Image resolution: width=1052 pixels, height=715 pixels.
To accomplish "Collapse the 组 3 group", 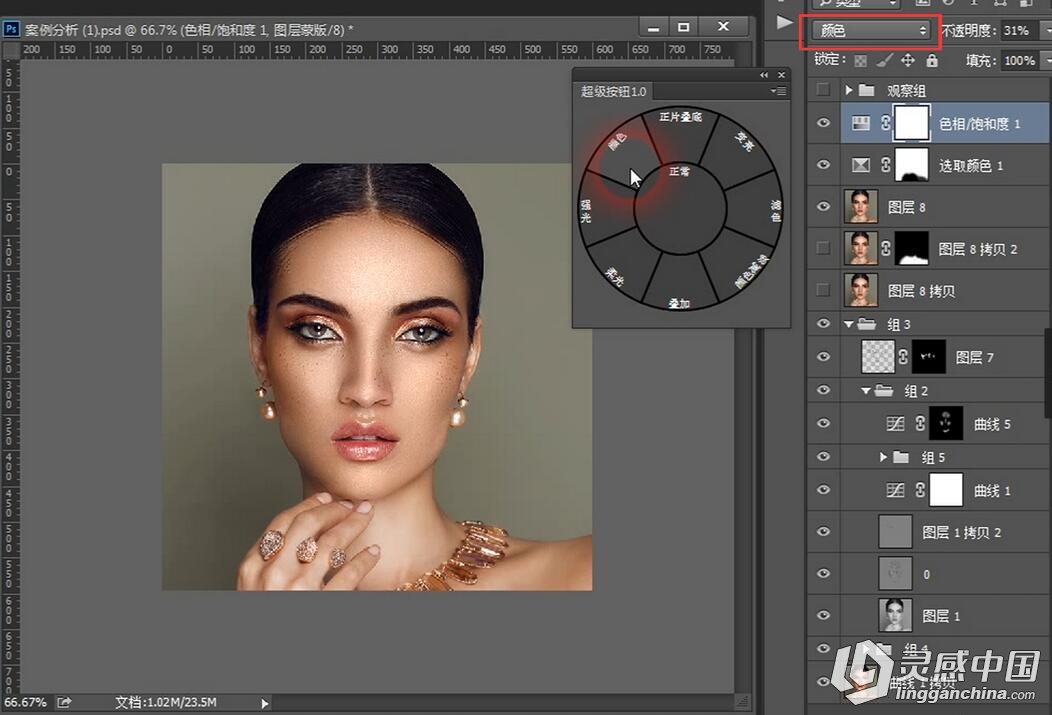I will coord(849,324).
